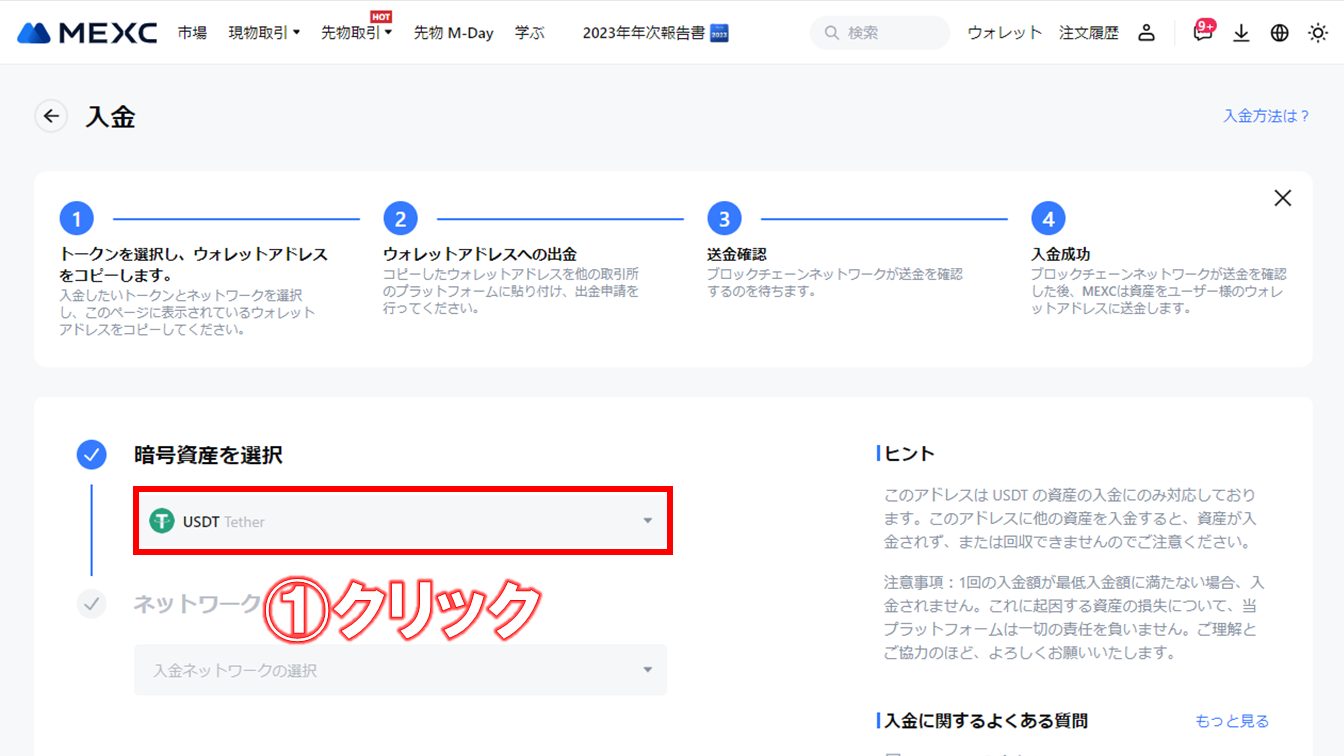
Task: Open the user profile icon
Action: point(1146,32)
